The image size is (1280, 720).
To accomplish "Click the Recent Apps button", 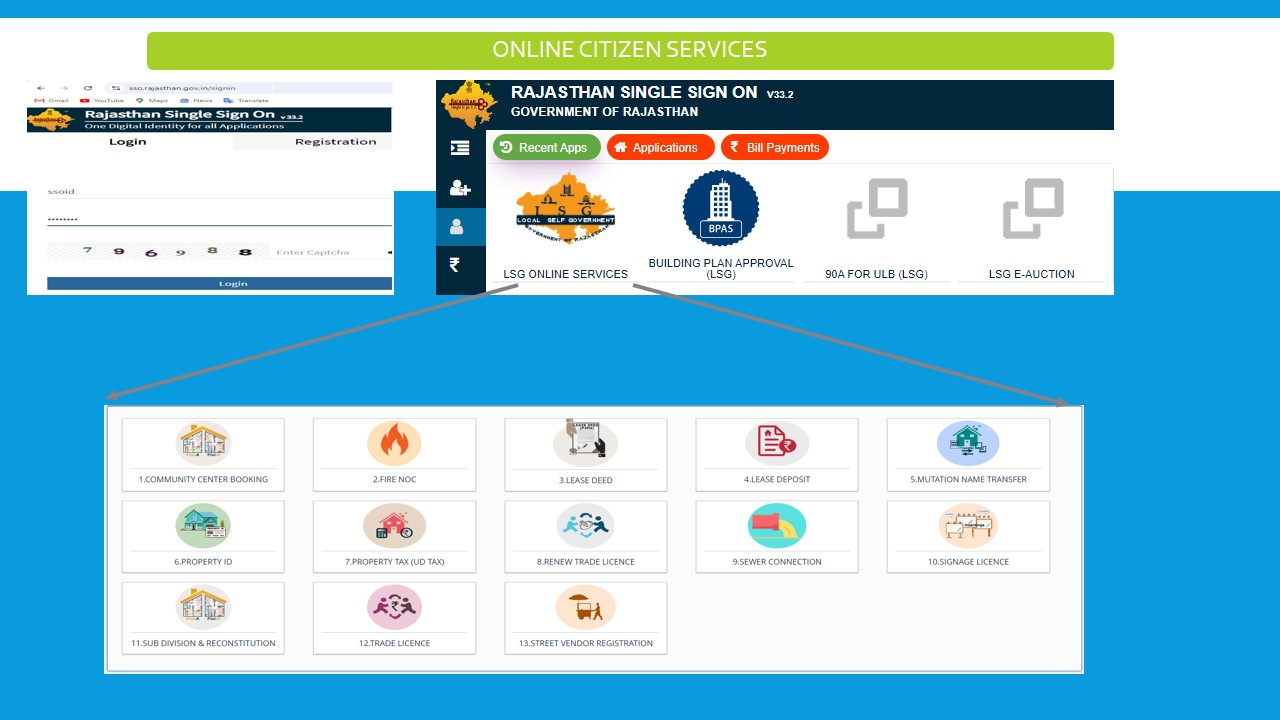I will click(x=547, y=148).
